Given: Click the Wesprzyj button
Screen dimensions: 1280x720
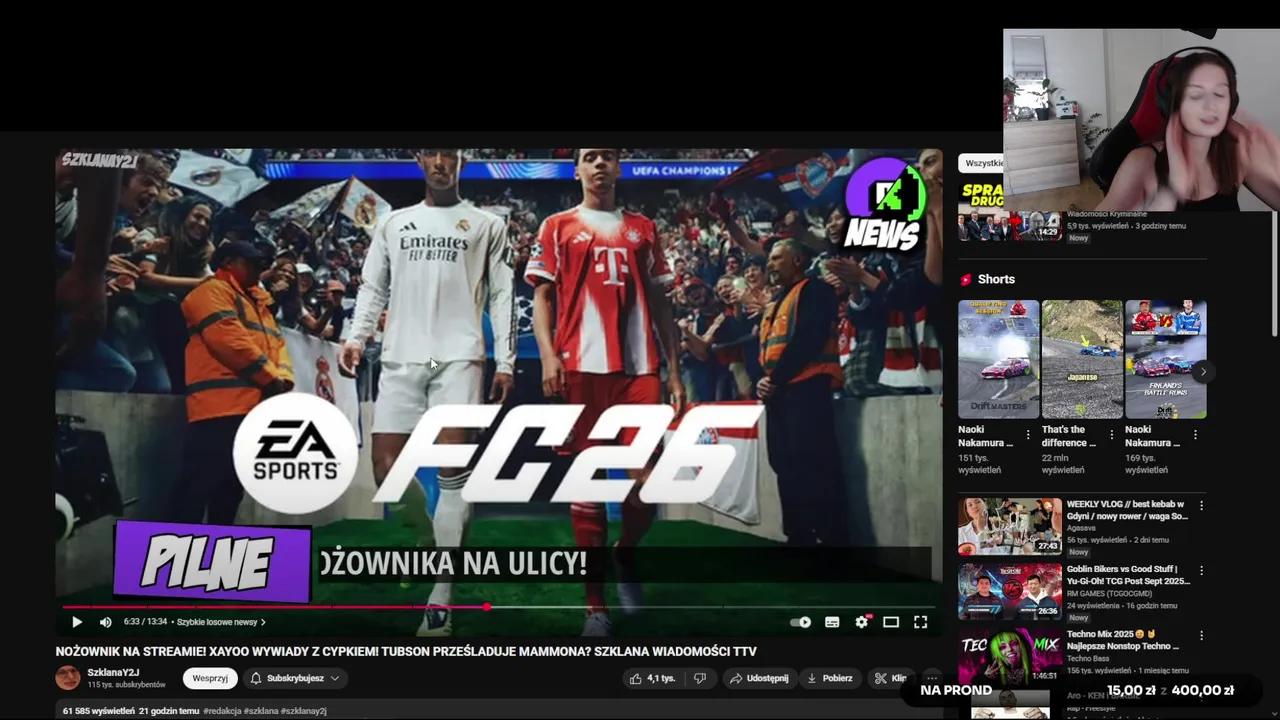Looking at the screenshot, I should [x=210, y=678].
